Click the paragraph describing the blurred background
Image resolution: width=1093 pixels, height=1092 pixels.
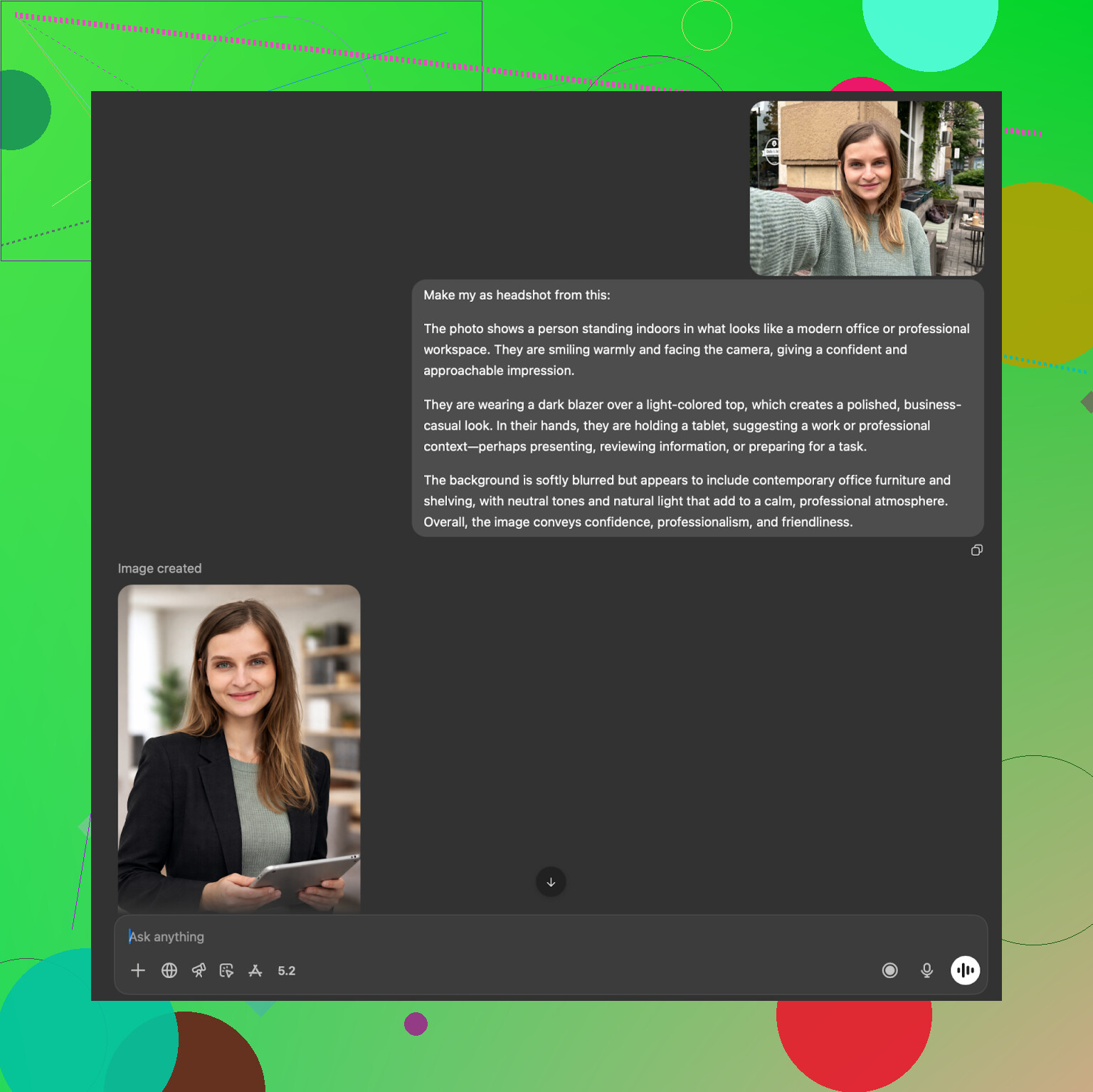point(687,501)
